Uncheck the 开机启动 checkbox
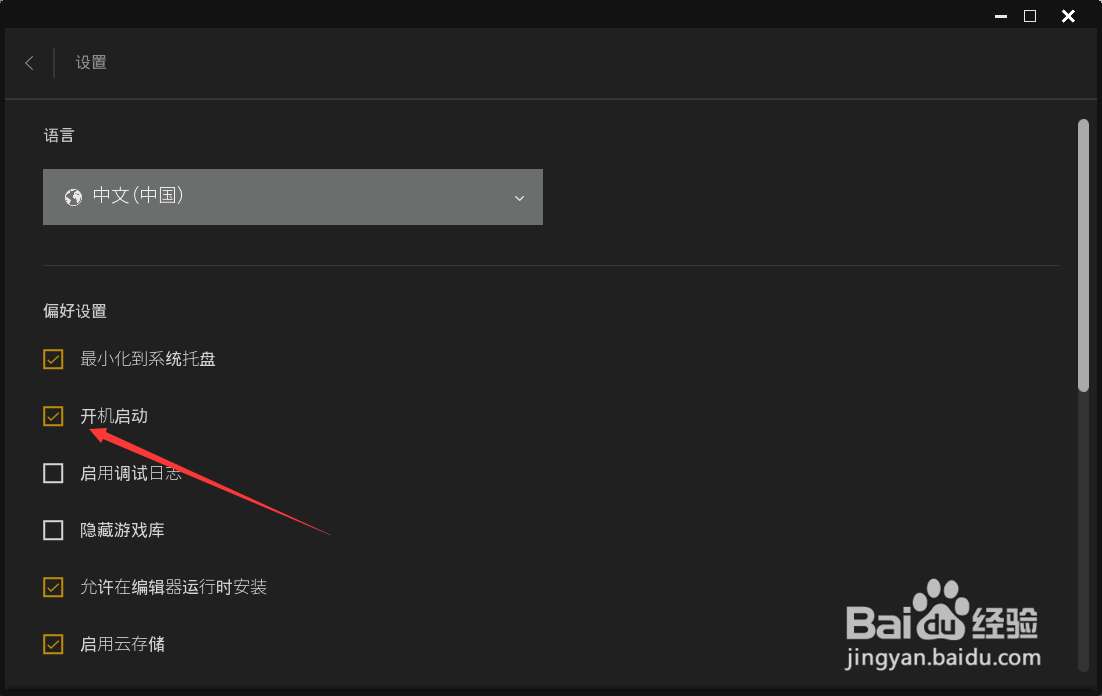The height and width of the screenshot is (696, 1102). pos(53,416)
